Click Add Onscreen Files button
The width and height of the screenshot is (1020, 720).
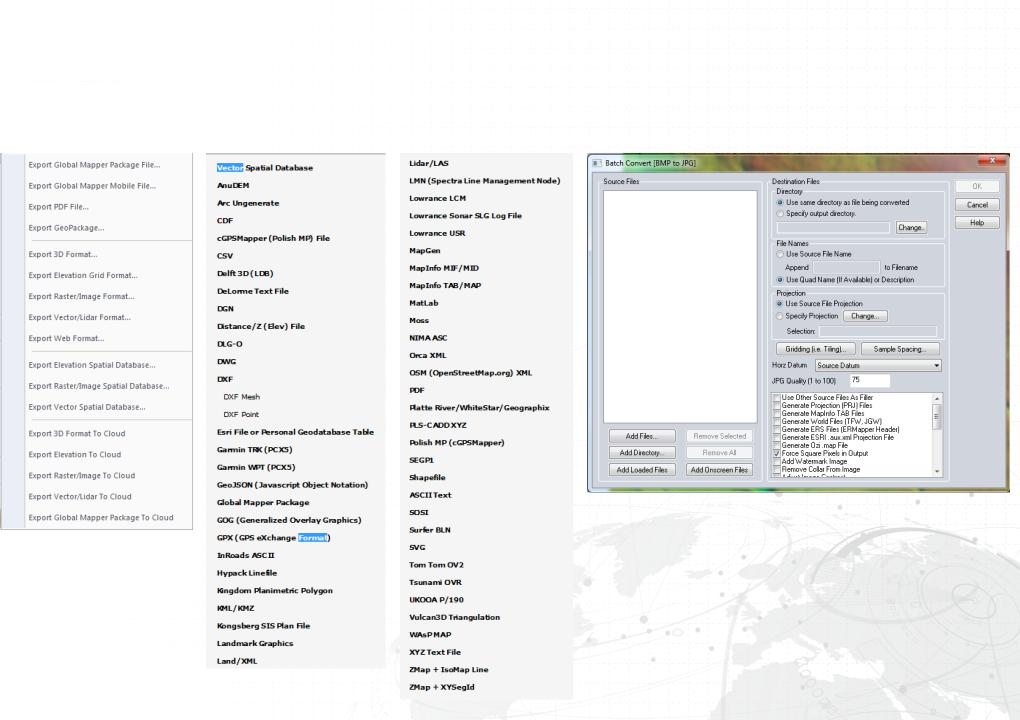pyautogui.click(x=719, y=470)
